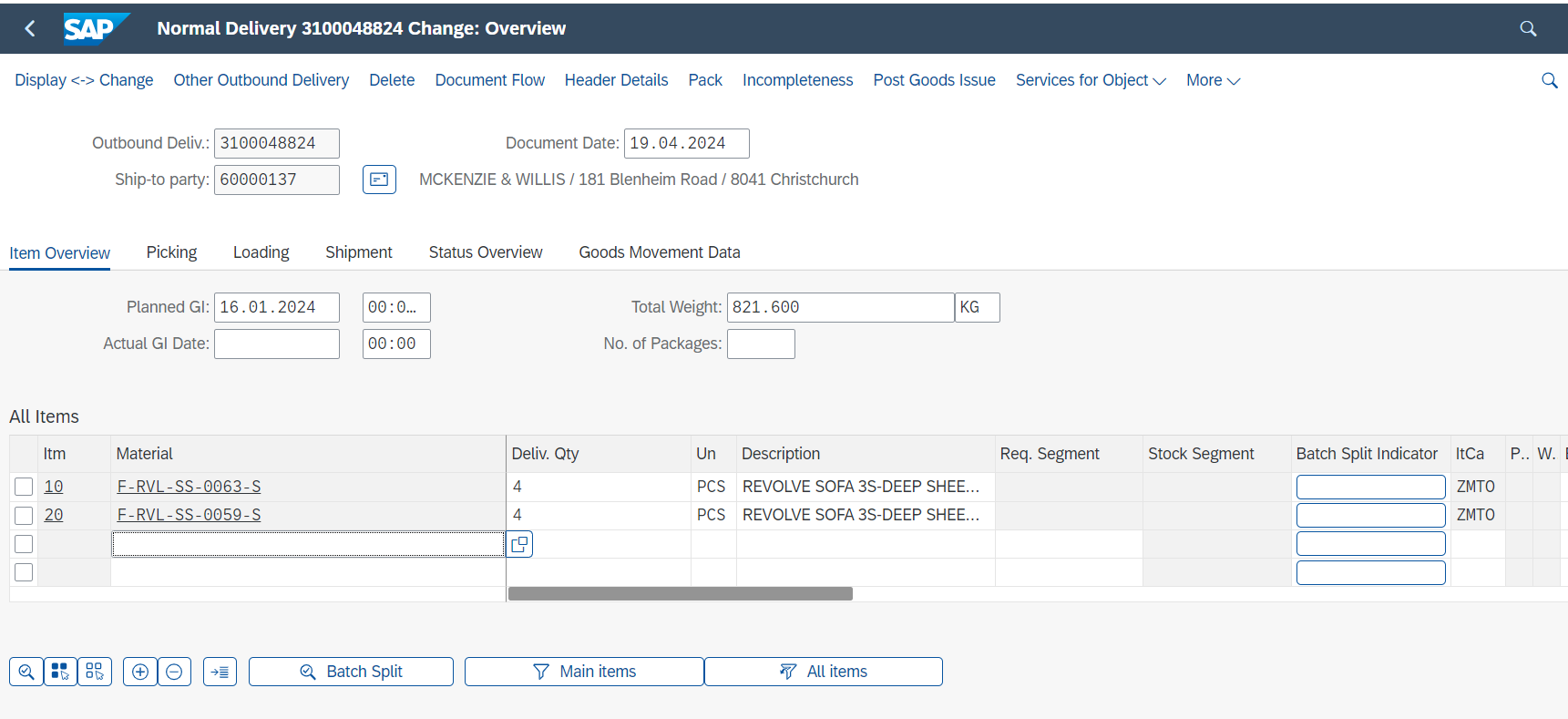The image size is (1568, 719).
Task: Click Post Goods Issue
Action: tap(934, 80)
